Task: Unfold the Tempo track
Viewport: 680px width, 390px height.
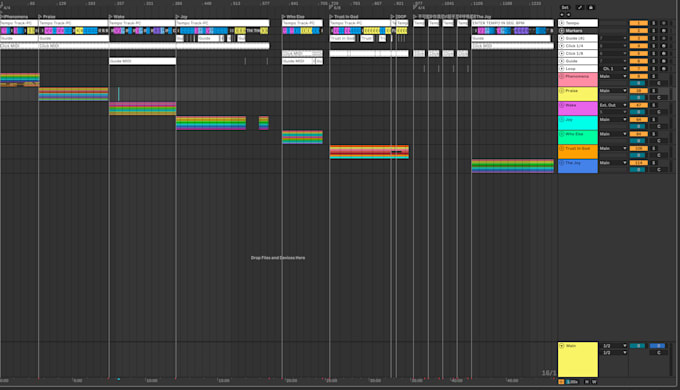Action: point(562,23)
